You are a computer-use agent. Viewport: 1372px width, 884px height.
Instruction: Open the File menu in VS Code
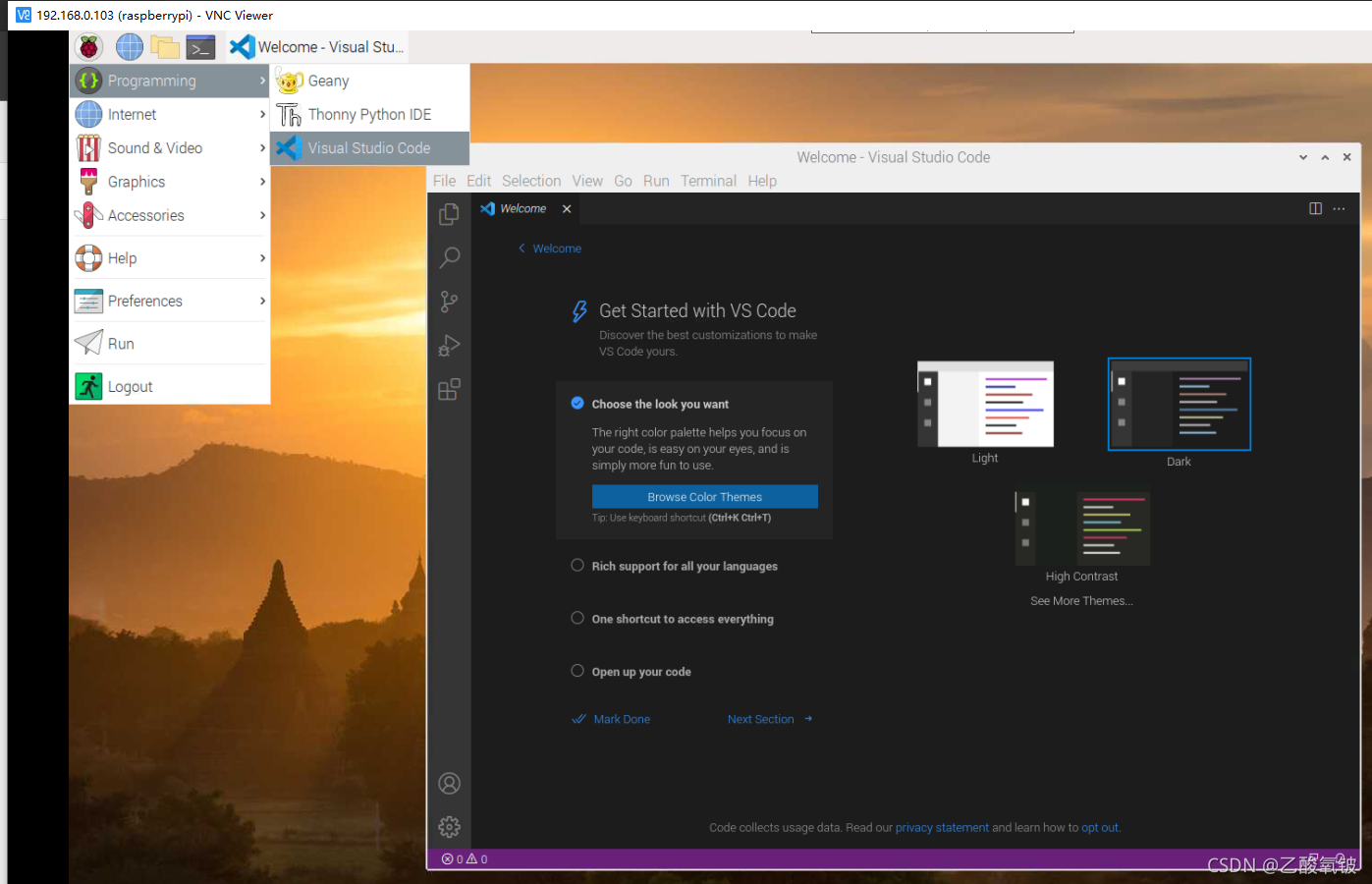coord(444,181)
